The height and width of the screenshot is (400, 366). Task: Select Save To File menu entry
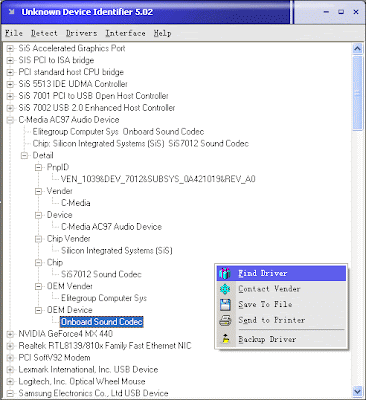(x=281, y=304)
